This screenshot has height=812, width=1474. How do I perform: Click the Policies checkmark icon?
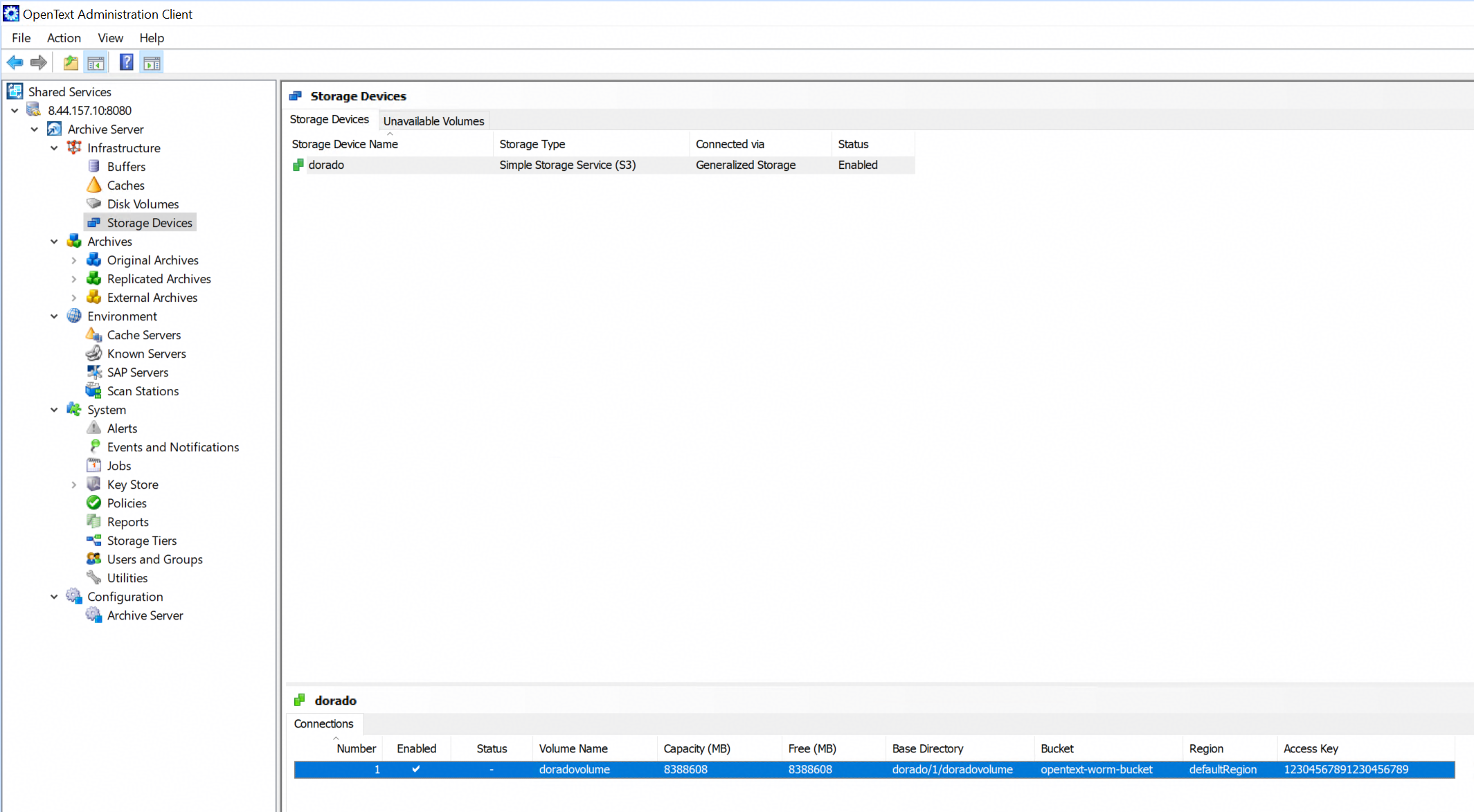[94, 503]
